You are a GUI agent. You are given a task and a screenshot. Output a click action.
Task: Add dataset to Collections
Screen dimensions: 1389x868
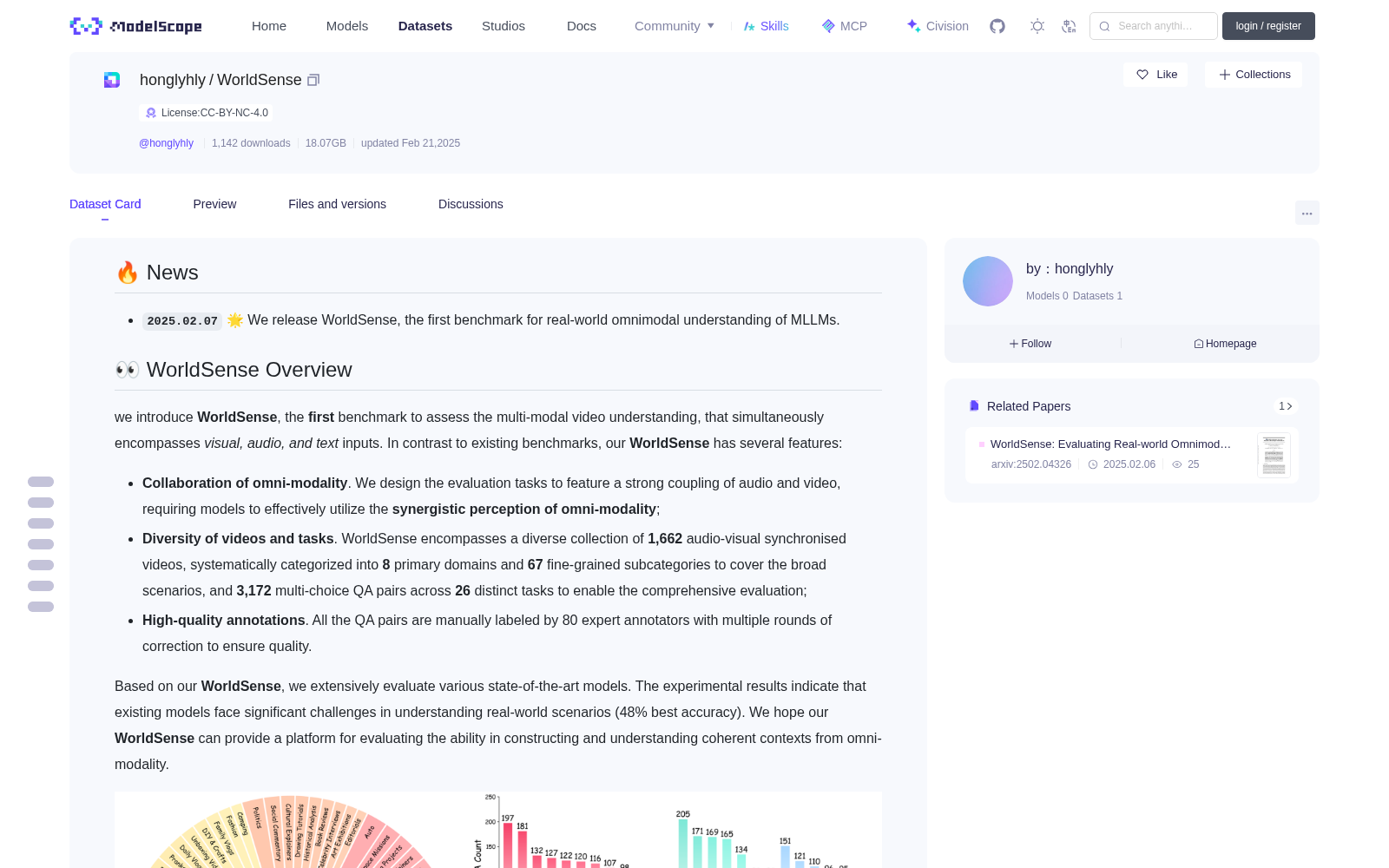(1254, 75)
